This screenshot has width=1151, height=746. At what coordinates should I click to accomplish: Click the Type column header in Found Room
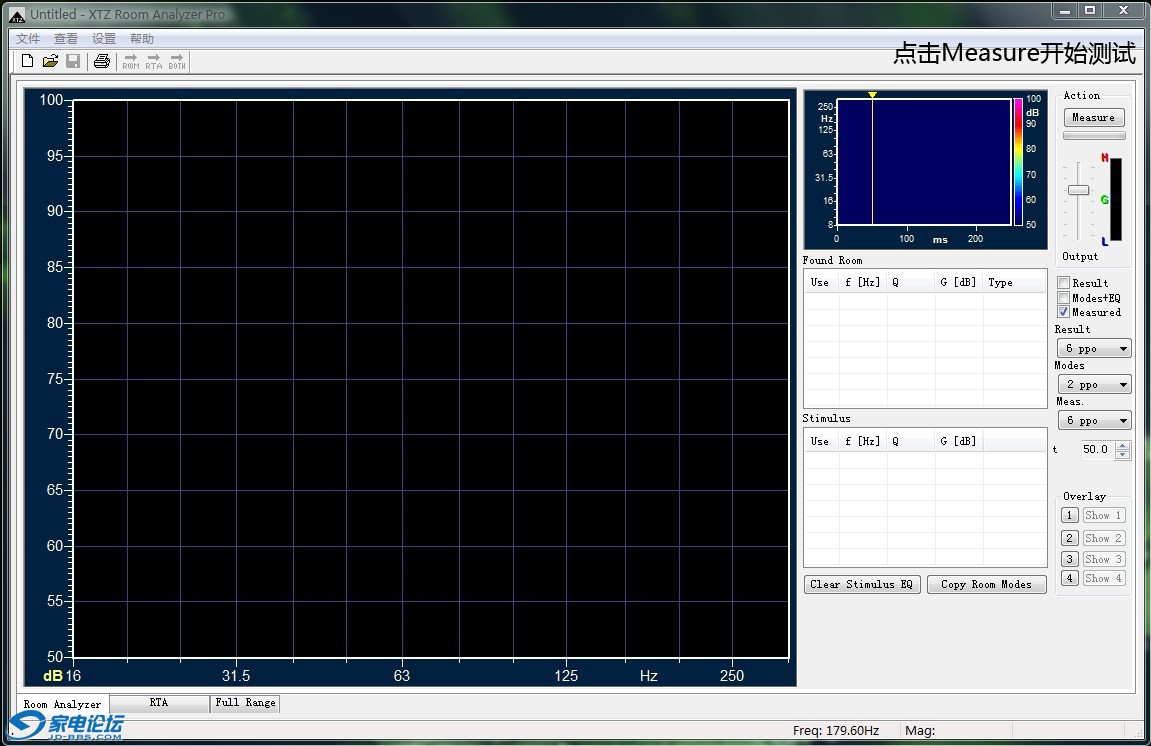tap(1014, 282)
